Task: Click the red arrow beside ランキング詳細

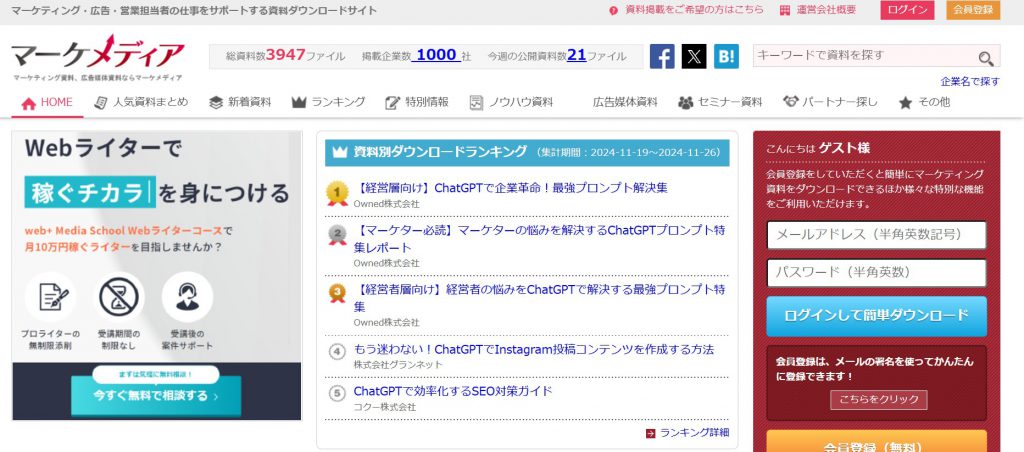Action: 650,433
